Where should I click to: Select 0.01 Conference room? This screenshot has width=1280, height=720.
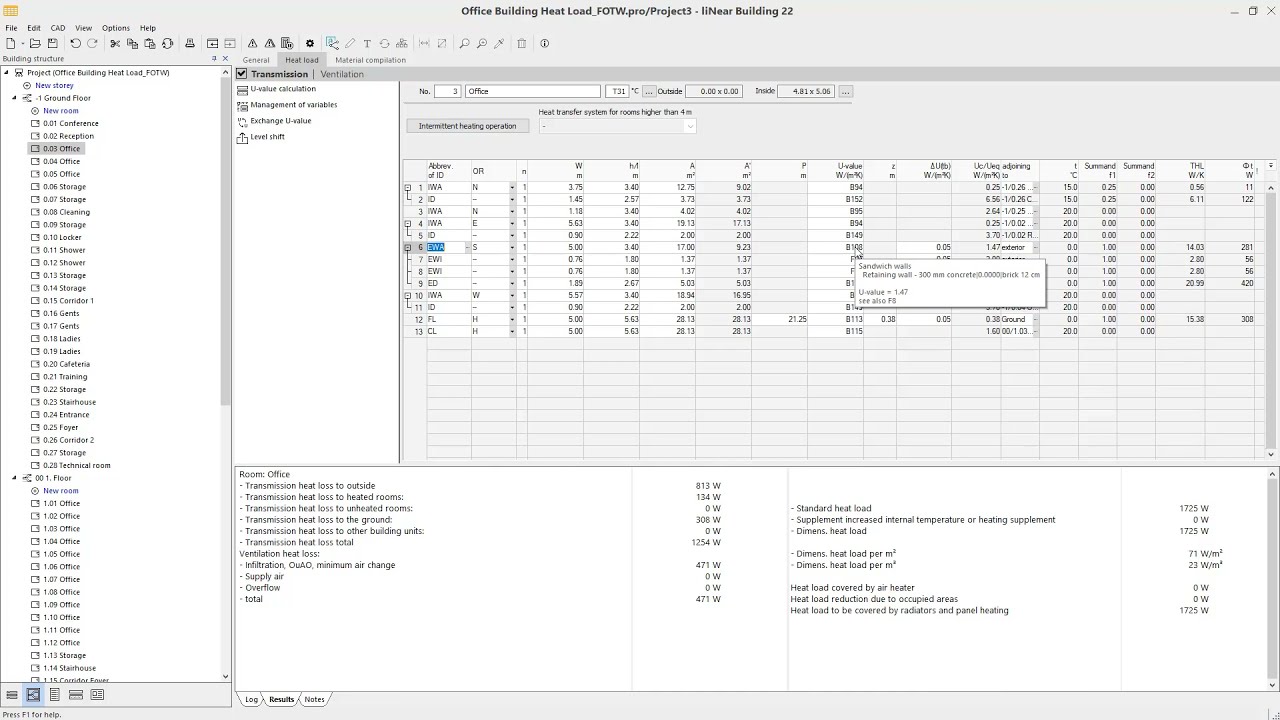coord(70,123)
